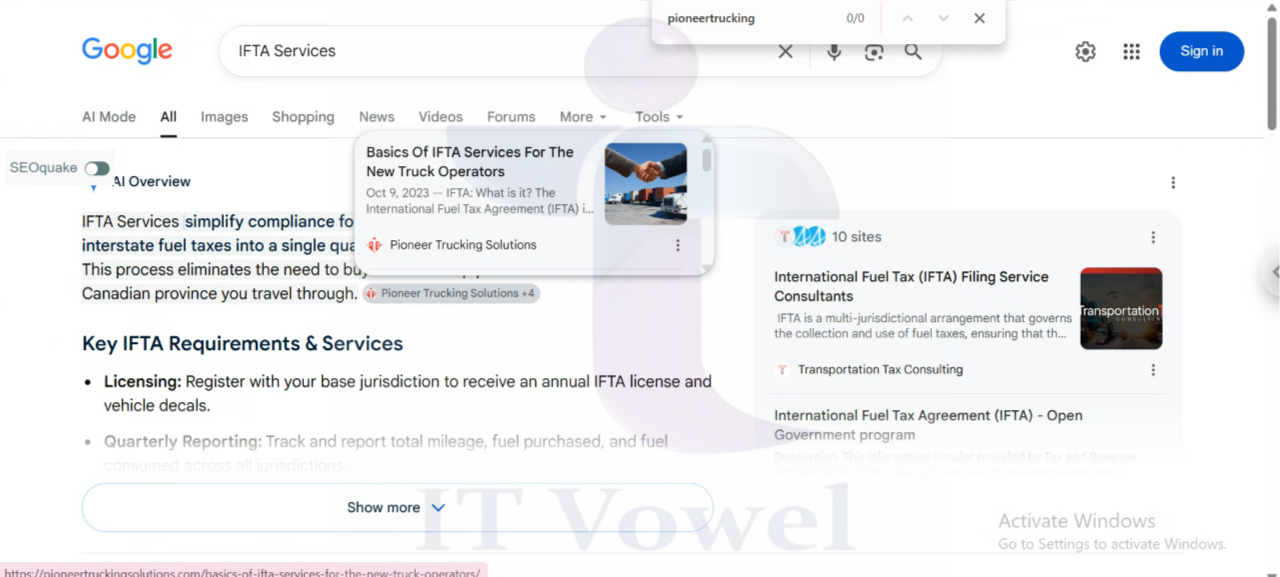
Task: Click the 'Key IFTA Requirements & Services' heading
Action: point(242,344)
